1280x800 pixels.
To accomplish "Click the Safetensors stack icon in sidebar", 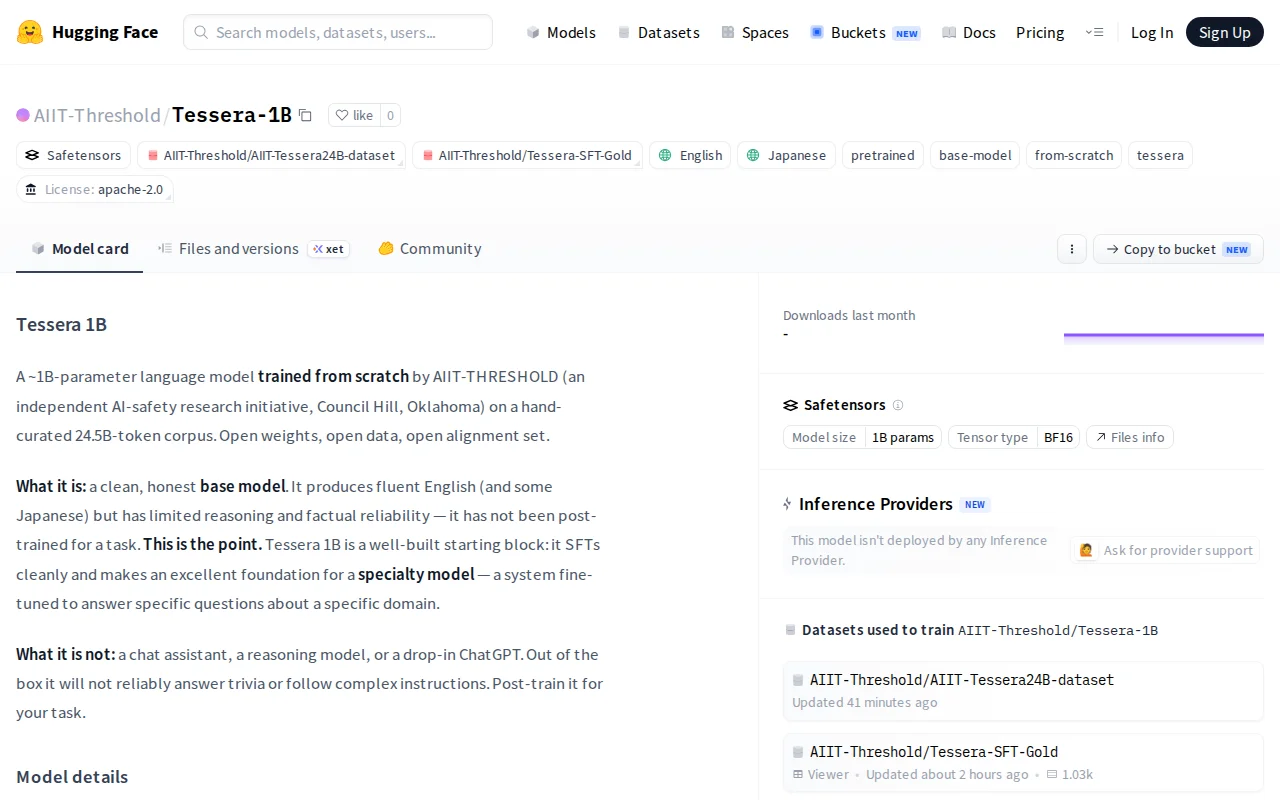I will click(790, 405).
